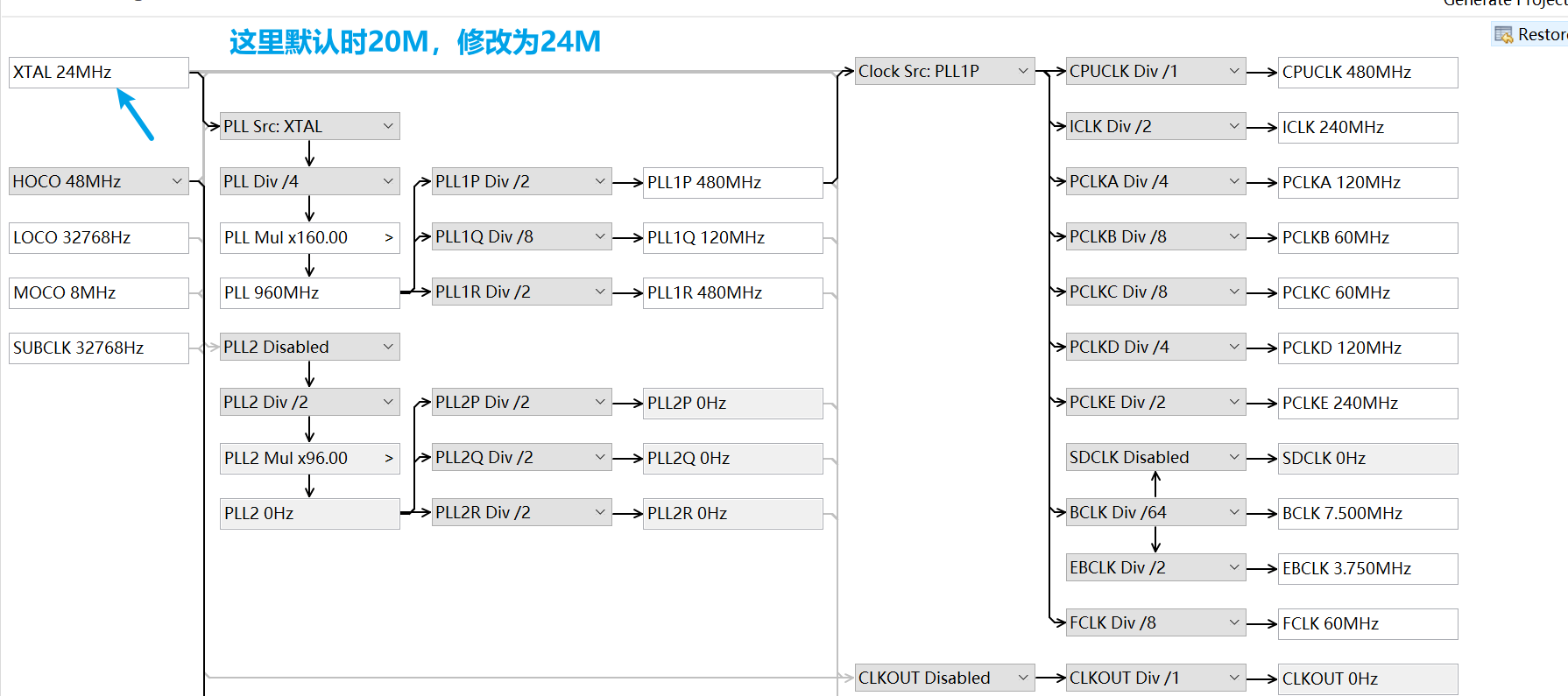The image size is (1568, 696).
Task: Open the PLL2 Disabled dropdown
Action: point(310,347)
